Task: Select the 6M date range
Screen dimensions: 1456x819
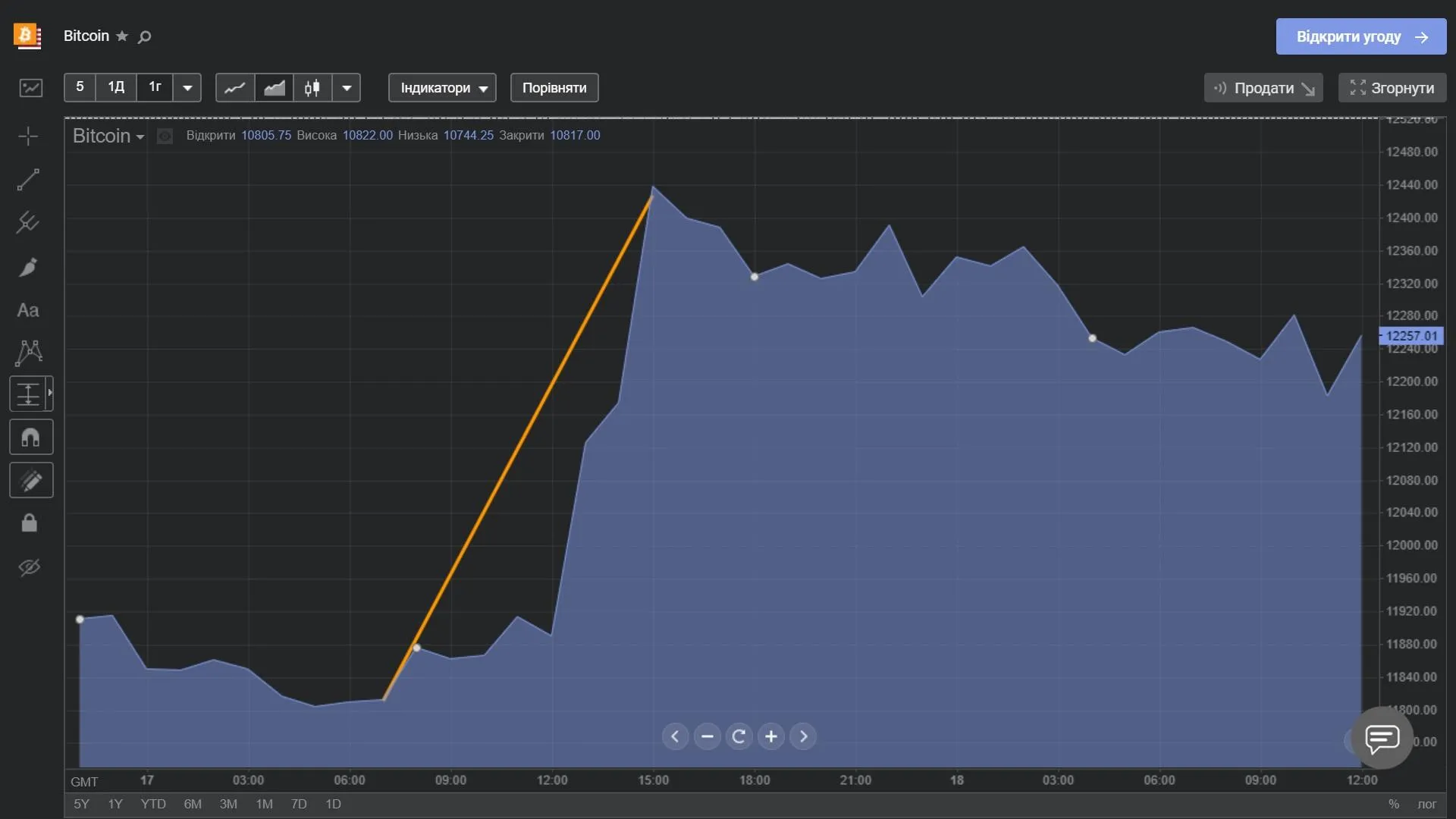Action: coord(193,804)
